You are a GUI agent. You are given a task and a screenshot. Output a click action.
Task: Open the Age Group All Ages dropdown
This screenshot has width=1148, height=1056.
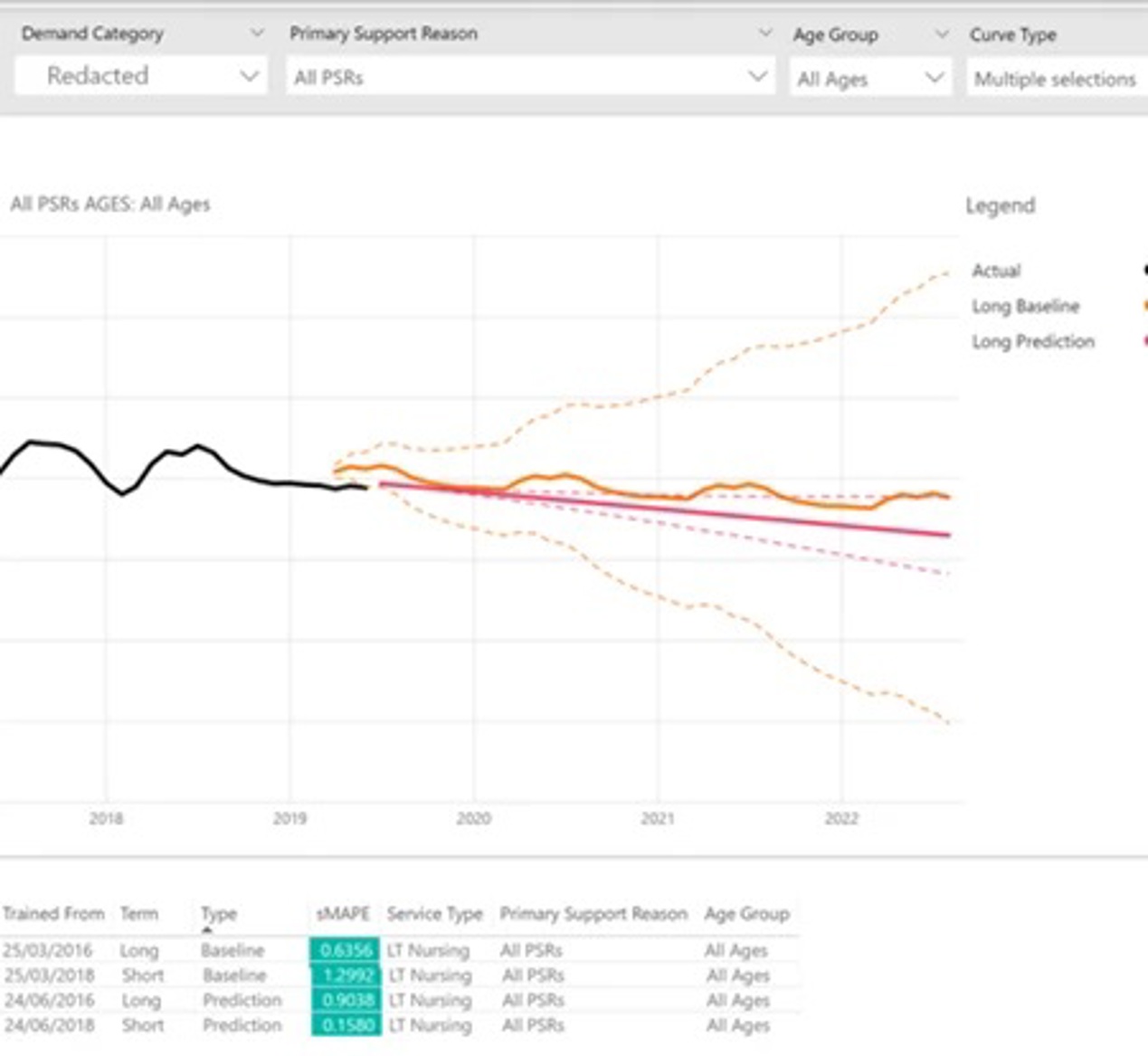point(870,79)
